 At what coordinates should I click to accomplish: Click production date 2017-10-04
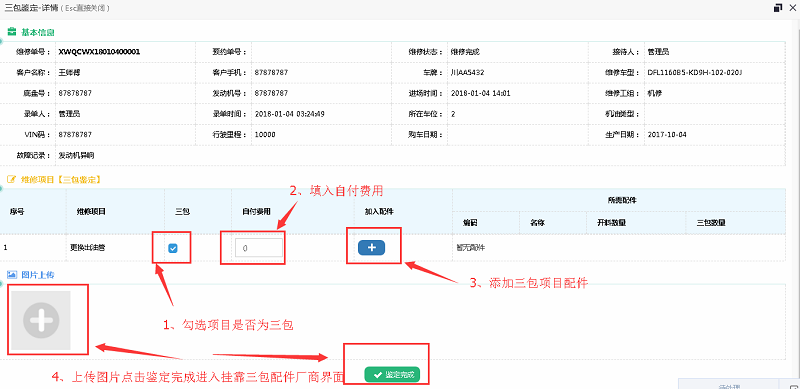(x=667, y=135)
